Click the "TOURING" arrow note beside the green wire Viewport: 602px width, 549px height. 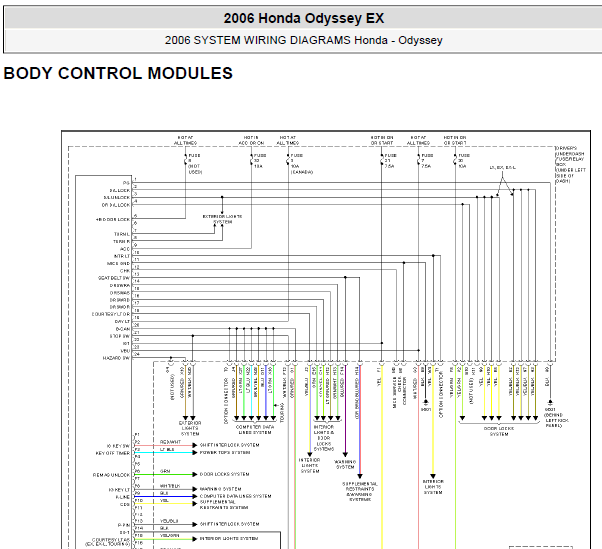[x=282, y=412]
